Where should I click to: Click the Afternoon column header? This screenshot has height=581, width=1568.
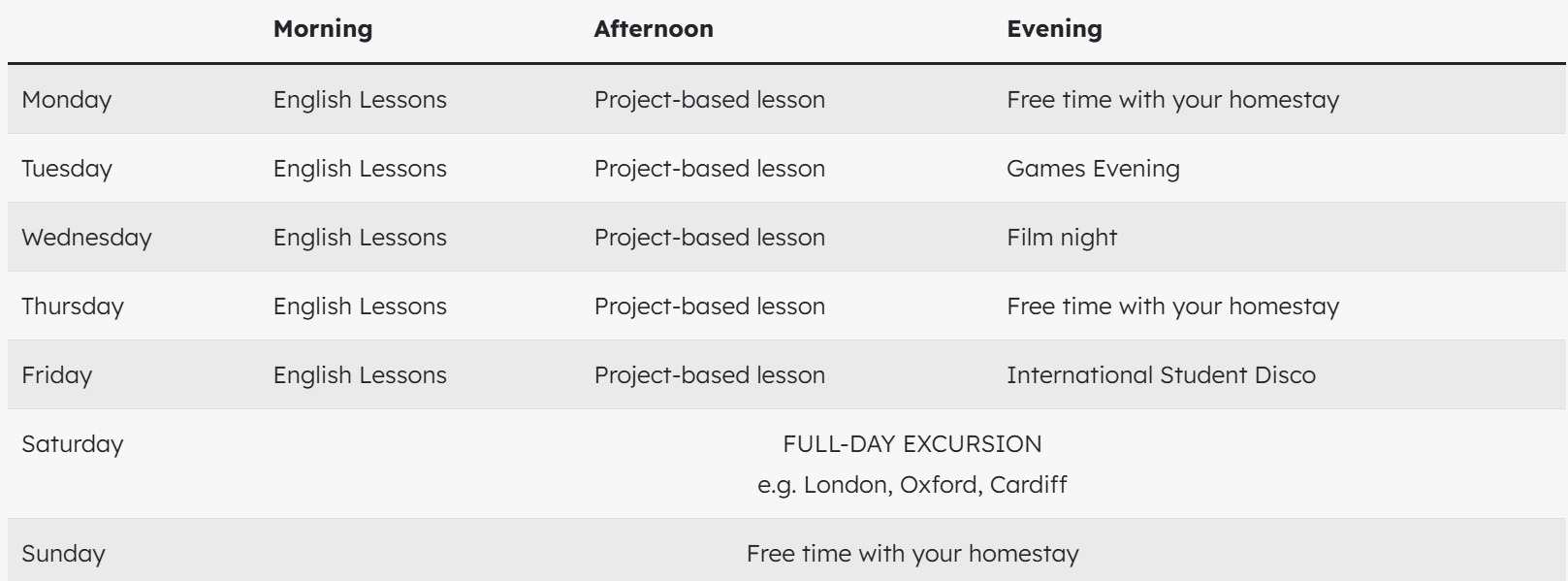coord(654,29)
